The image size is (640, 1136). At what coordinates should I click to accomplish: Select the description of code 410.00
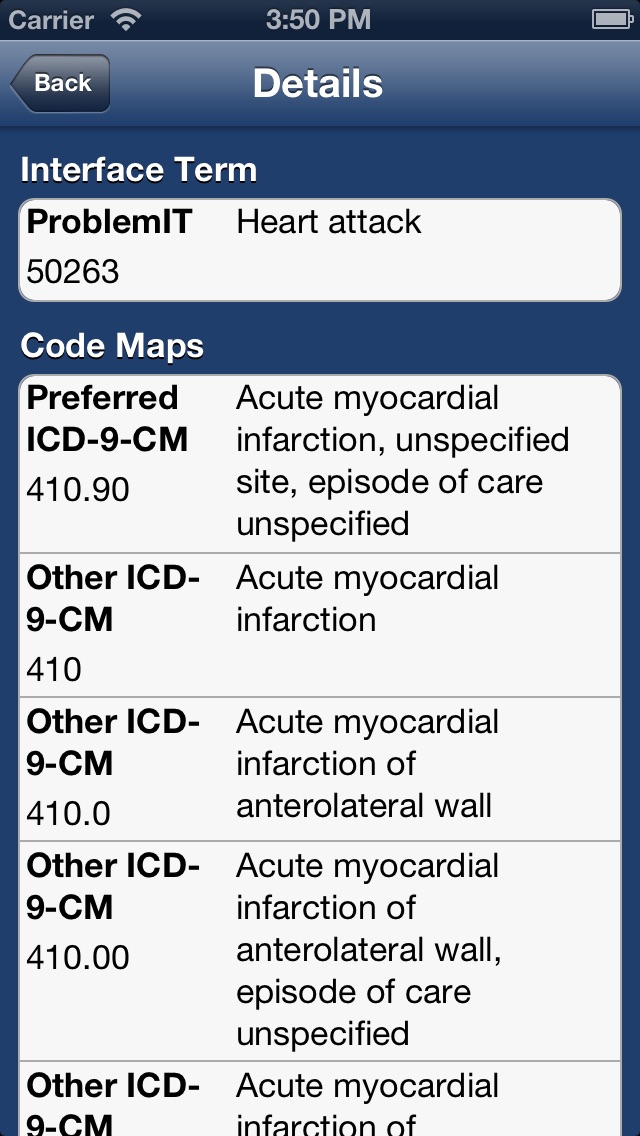point(368,949)
